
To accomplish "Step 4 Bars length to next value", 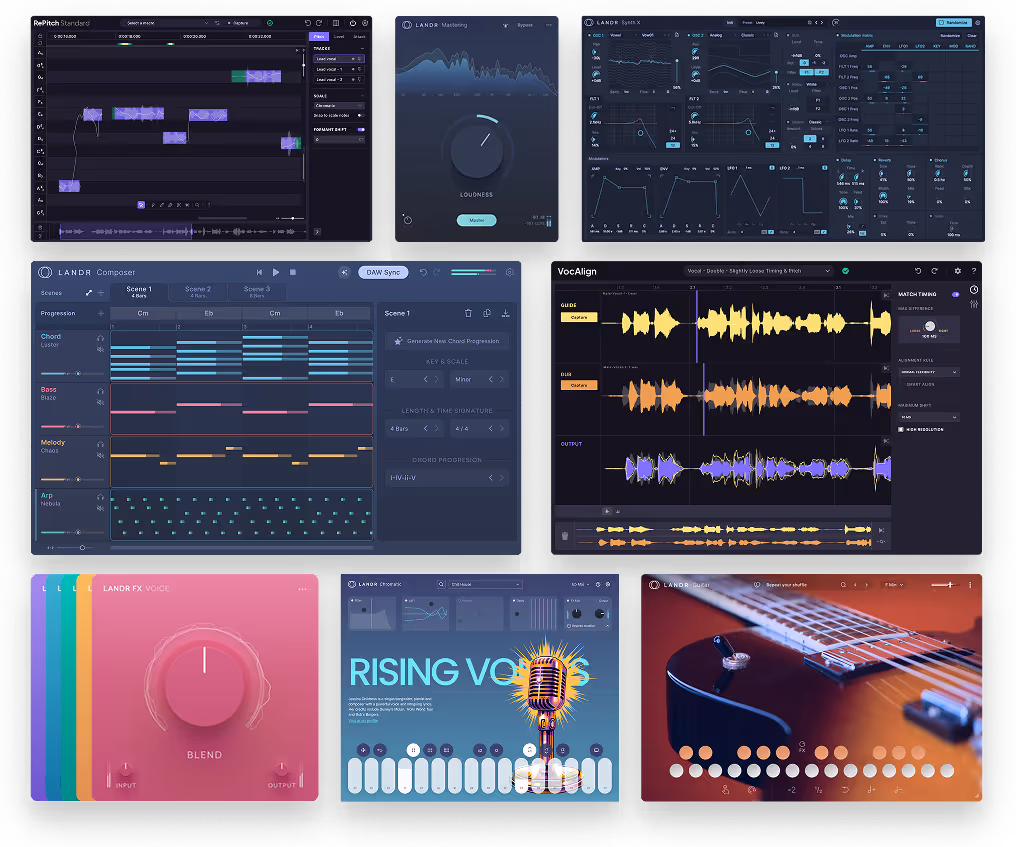I will pos(437,428).
